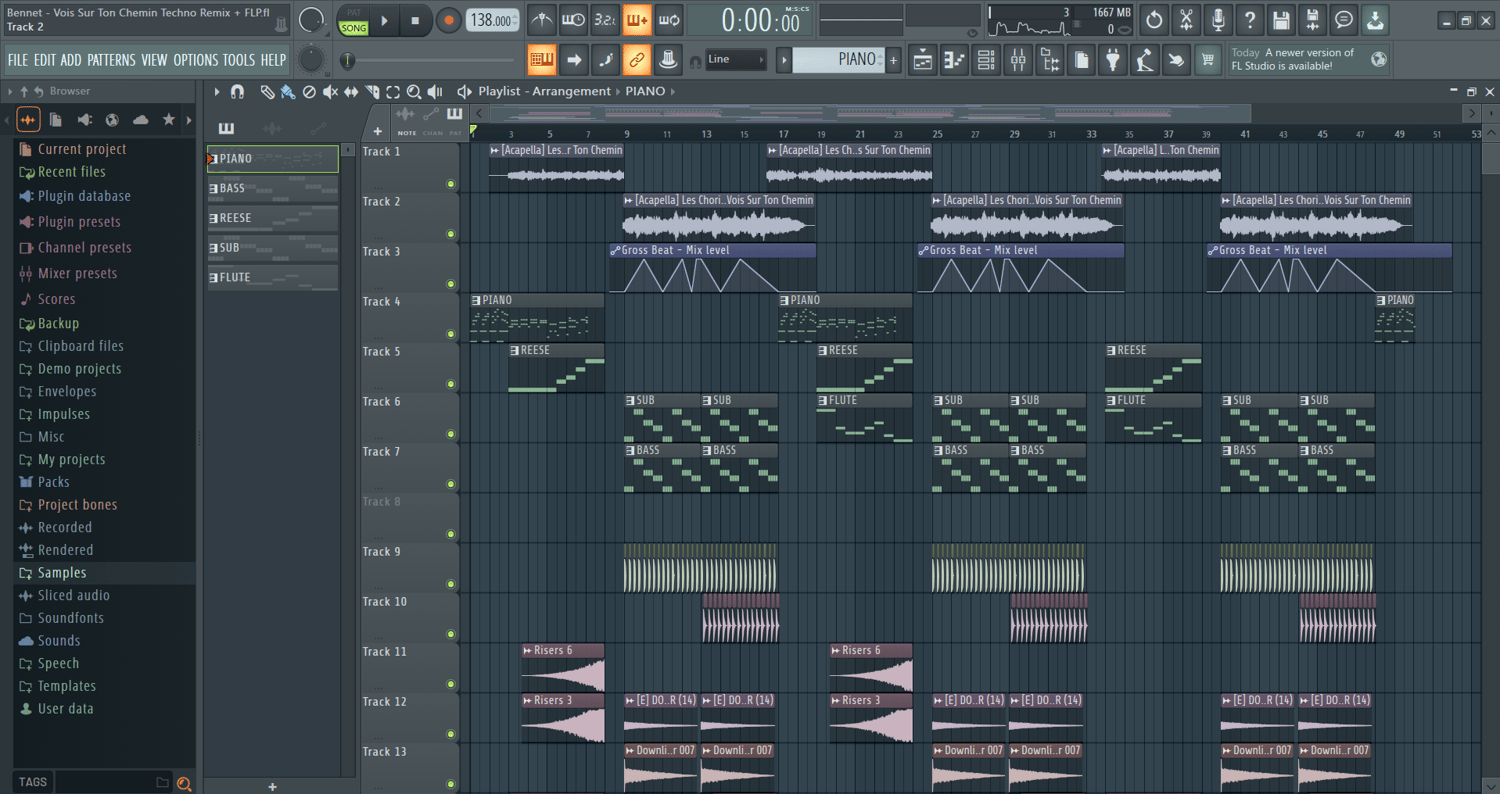This screenshot has width=1500, height=794.
Task: Toggle the recording countdown icon
Action: [605, 19]
